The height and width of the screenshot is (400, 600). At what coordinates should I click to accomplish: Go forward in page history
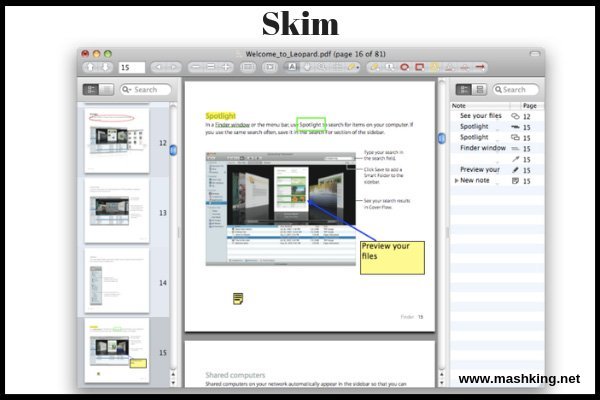point(173,67)
